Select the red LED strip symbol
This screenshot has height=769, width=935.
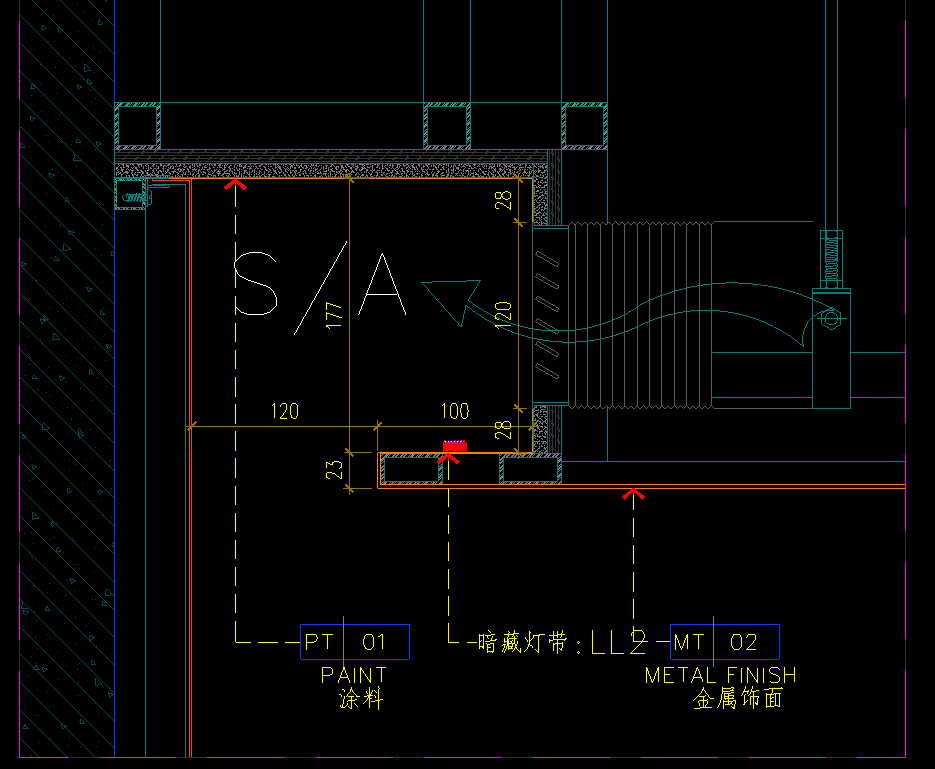(x=455, y=446)
